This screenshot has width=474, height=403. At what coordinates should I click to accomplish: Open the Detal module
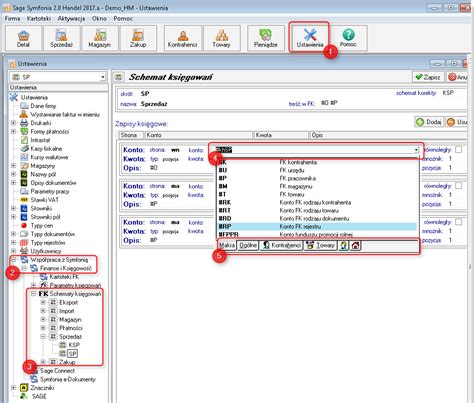[23, 38]
